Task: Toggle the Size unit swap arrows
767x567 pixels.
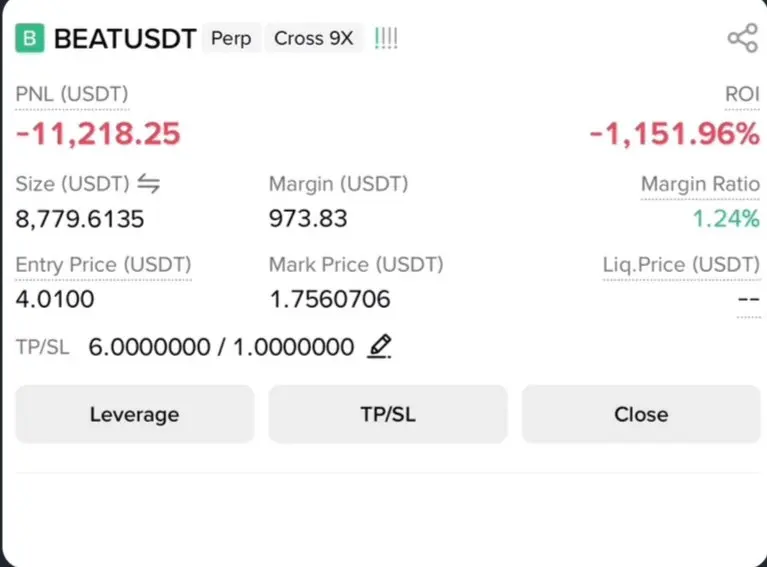Action: point(148,184)
